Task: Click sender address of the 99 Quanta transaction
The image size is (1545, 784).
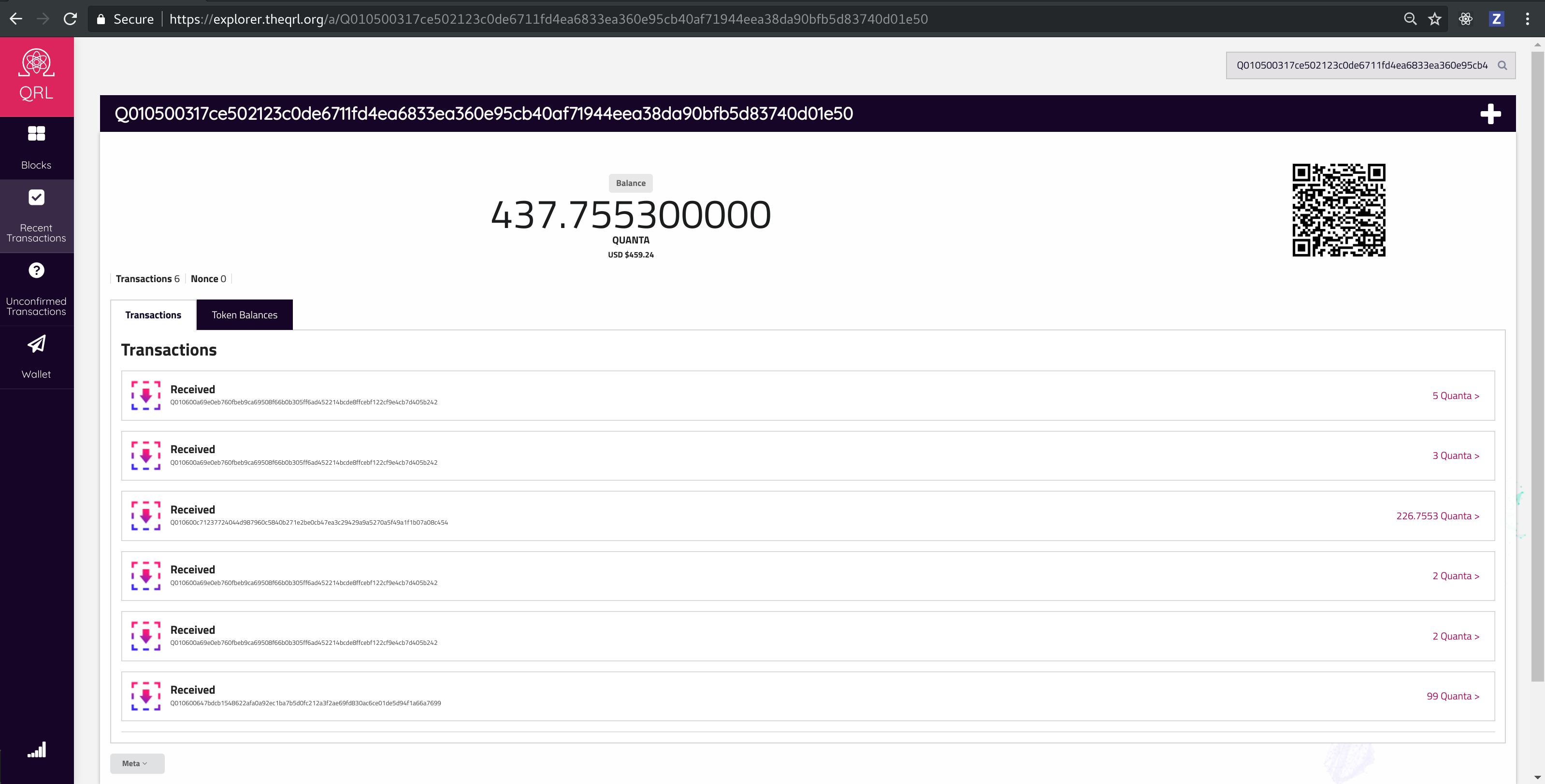Action: click(x=305, y=703)
